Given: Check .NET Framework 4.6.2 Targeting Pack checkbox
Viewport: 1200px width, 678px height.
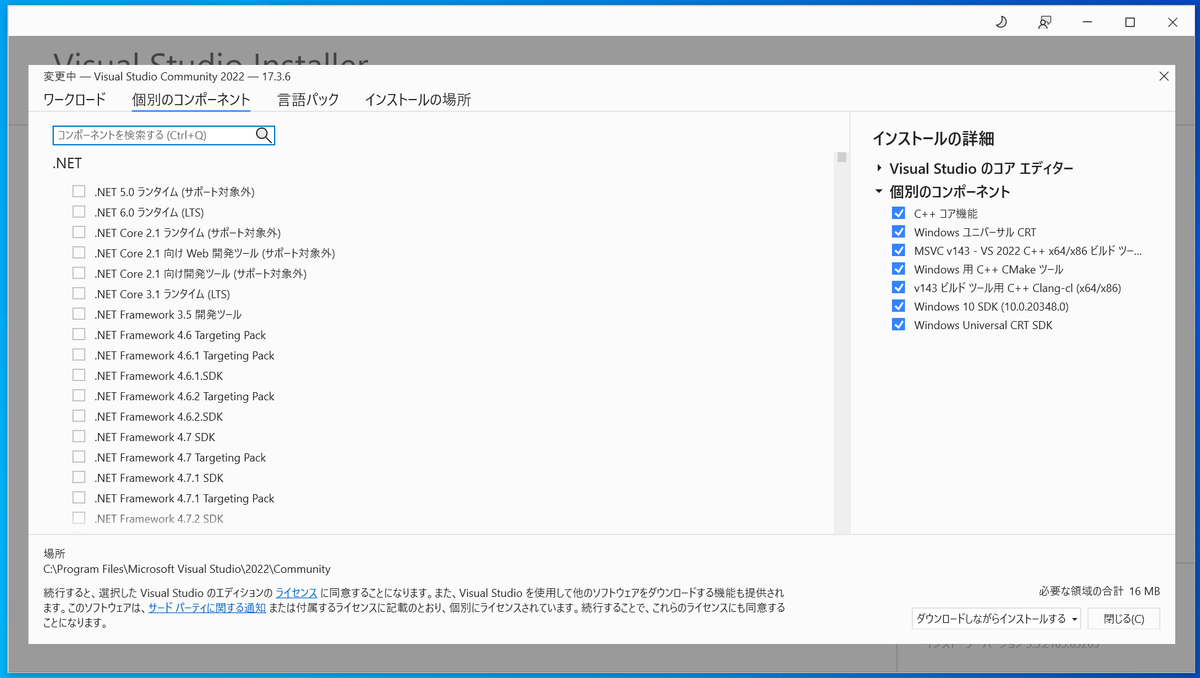Looking at the screenshot, I should click(x=79, y=396).
